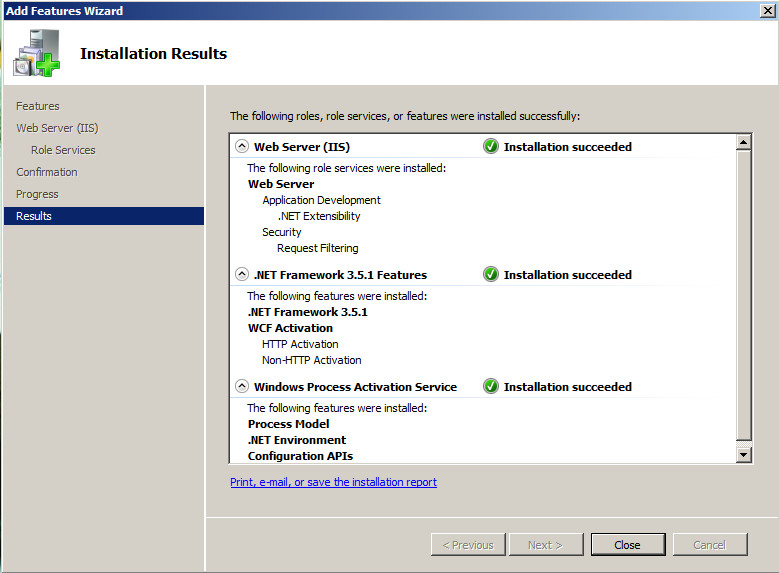The height and width of the screenshot is (573, 779).
Task: Click the 'HTTP Activation' entry
Action: coord(300,344)
